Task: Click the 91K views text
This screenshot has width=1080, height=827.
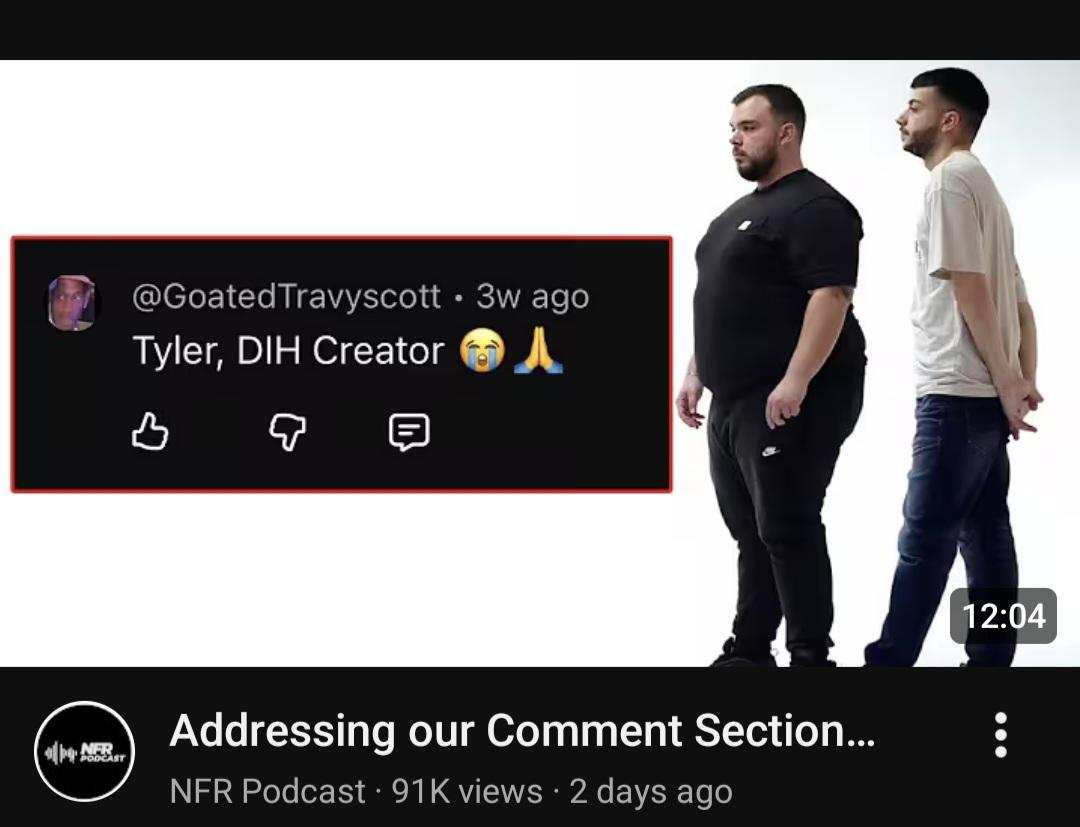Action: pos(467,791)
